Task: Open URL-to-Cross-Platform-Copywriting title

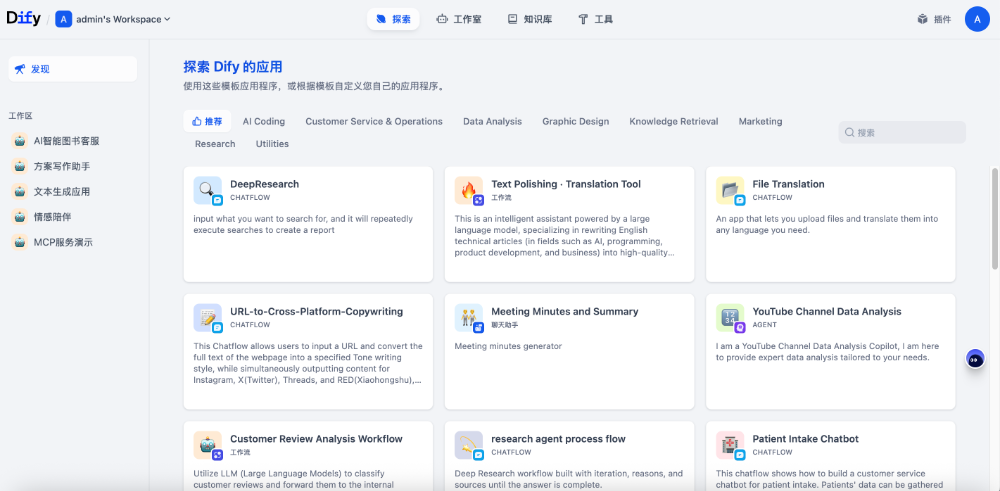Action: [x=316, y=312]
